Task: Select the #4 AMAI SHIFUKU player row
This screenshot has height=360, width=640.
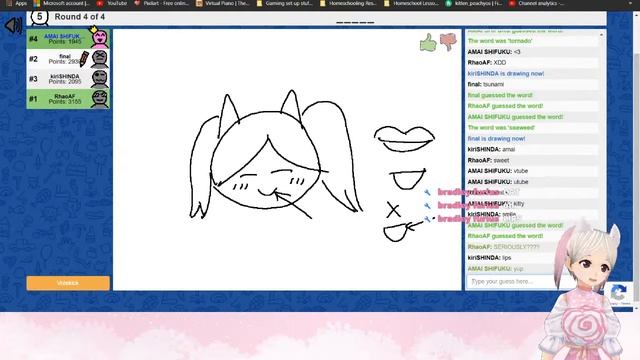Action: (x=68, y=39)
